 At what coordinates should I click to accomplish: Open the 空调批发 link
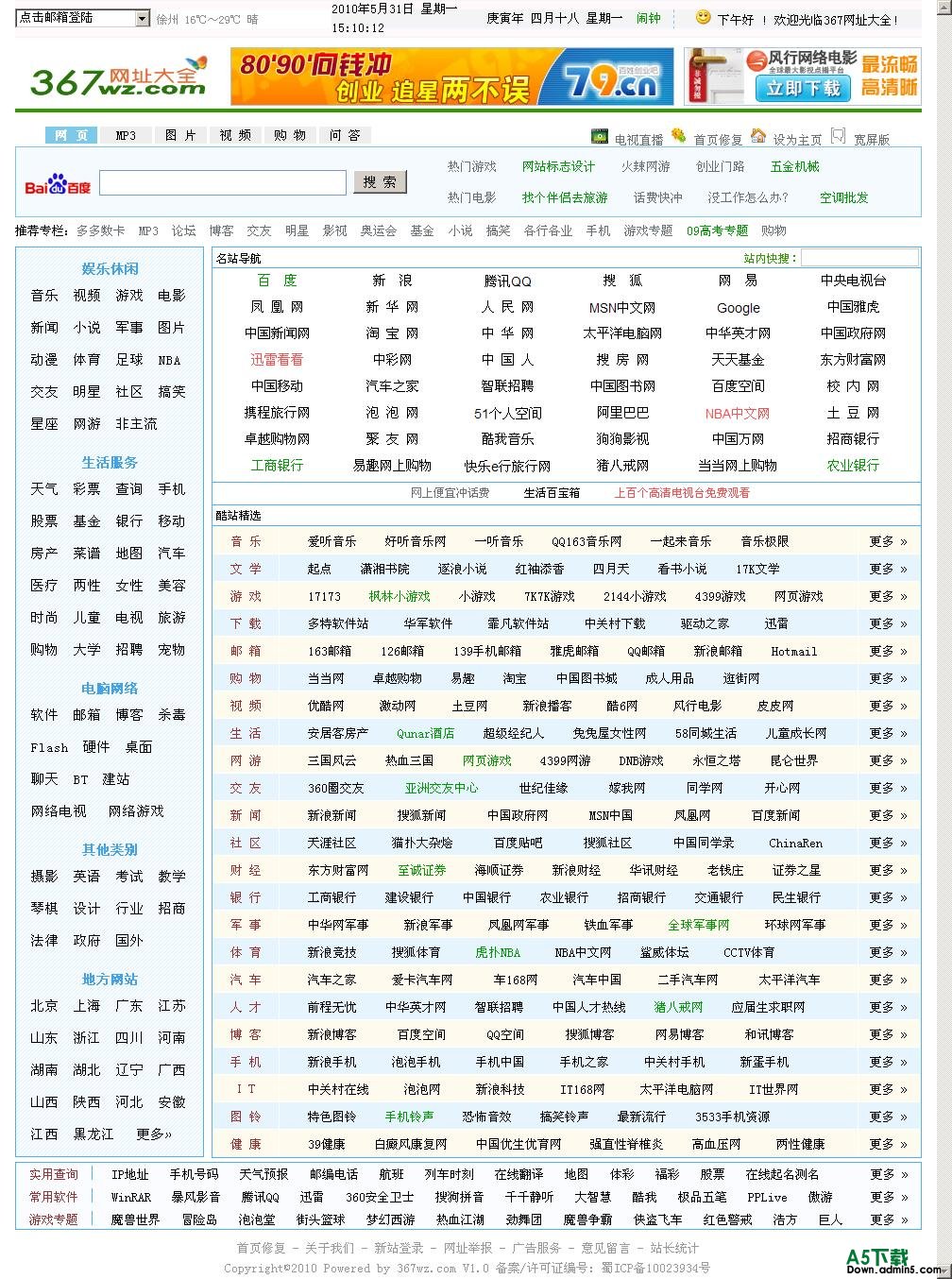[843, 197]
